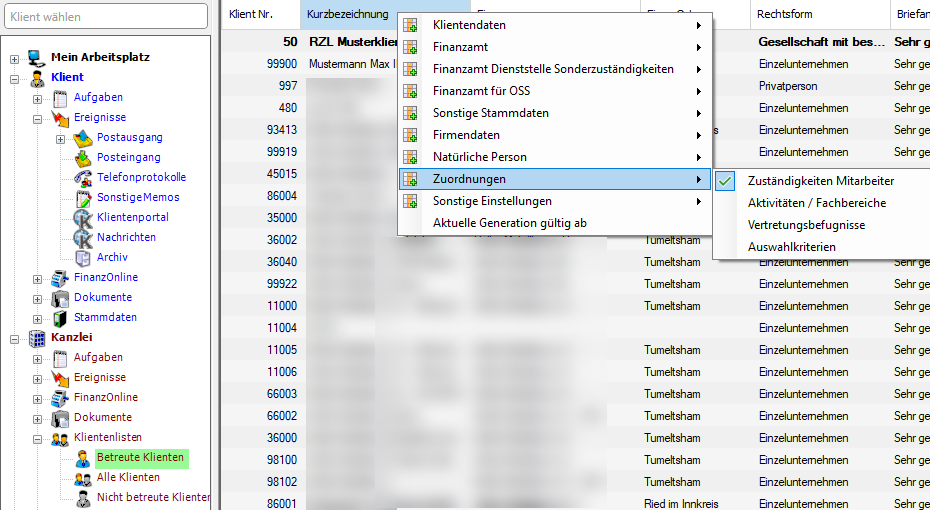930x510 pixels.
Task: Open the Firmendaten submenu
Action: click(466, 135)
